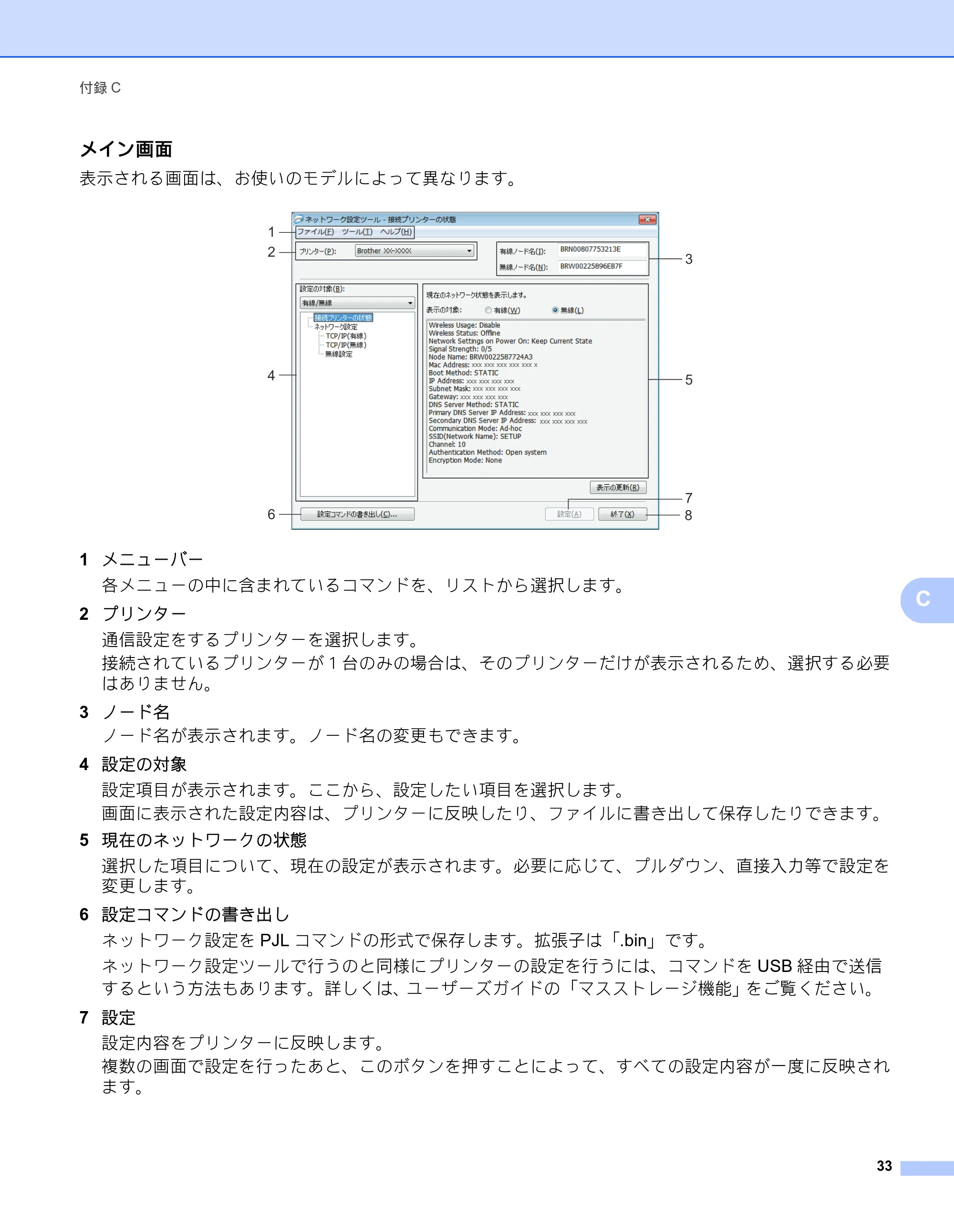This screenshot has width=954, height=1232.
Task: Click the 表示の更新(R) button
Action: (618, 487)
